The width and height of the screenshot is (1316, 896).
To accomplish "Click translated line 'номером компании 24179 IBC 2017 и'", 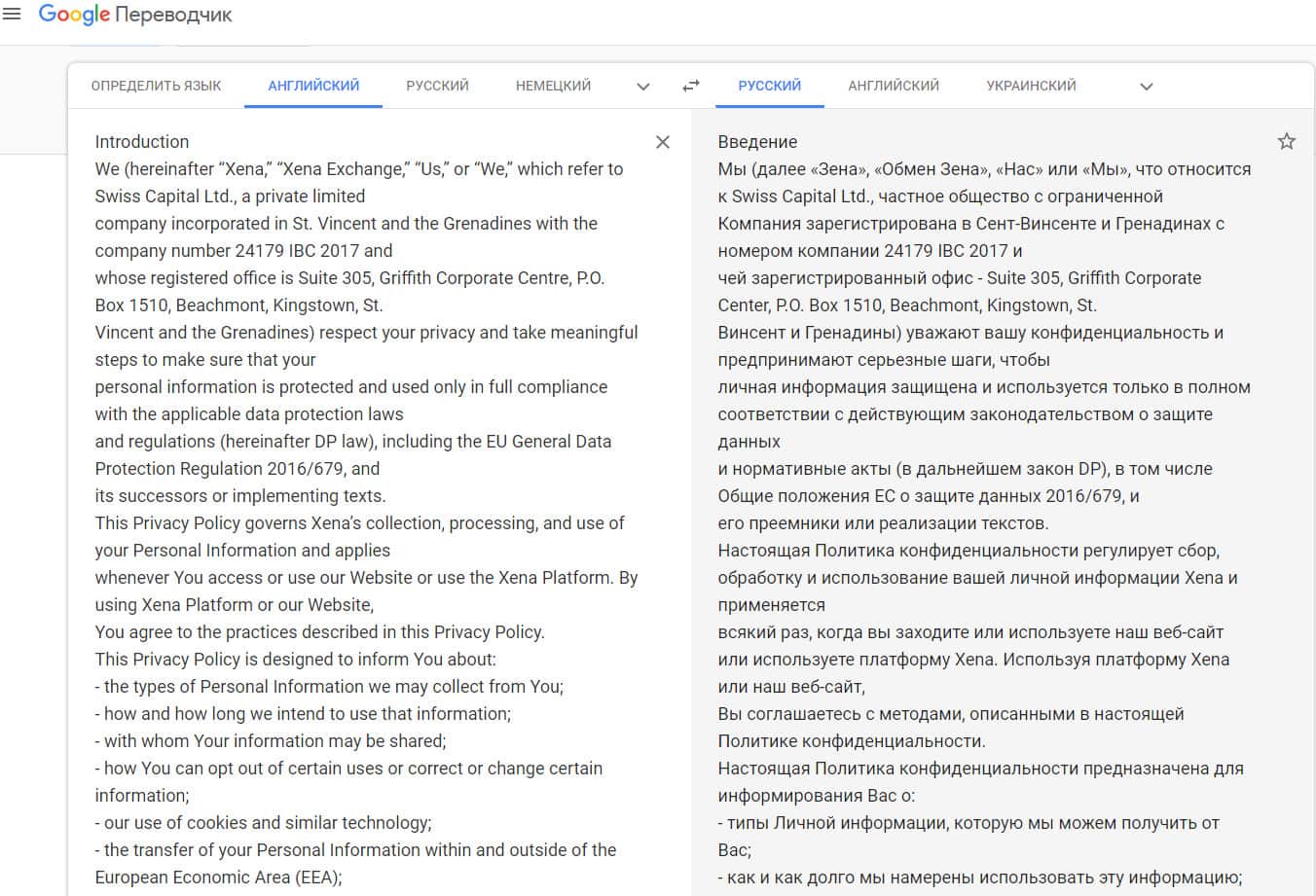I will (x=870, y=250).
